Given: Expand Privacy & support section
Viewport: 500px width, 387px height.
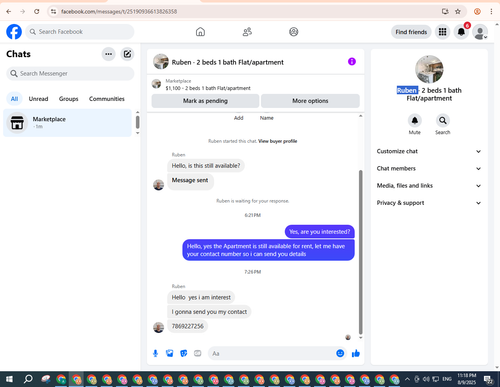Looking at the screenshot, I should (429, 203).
